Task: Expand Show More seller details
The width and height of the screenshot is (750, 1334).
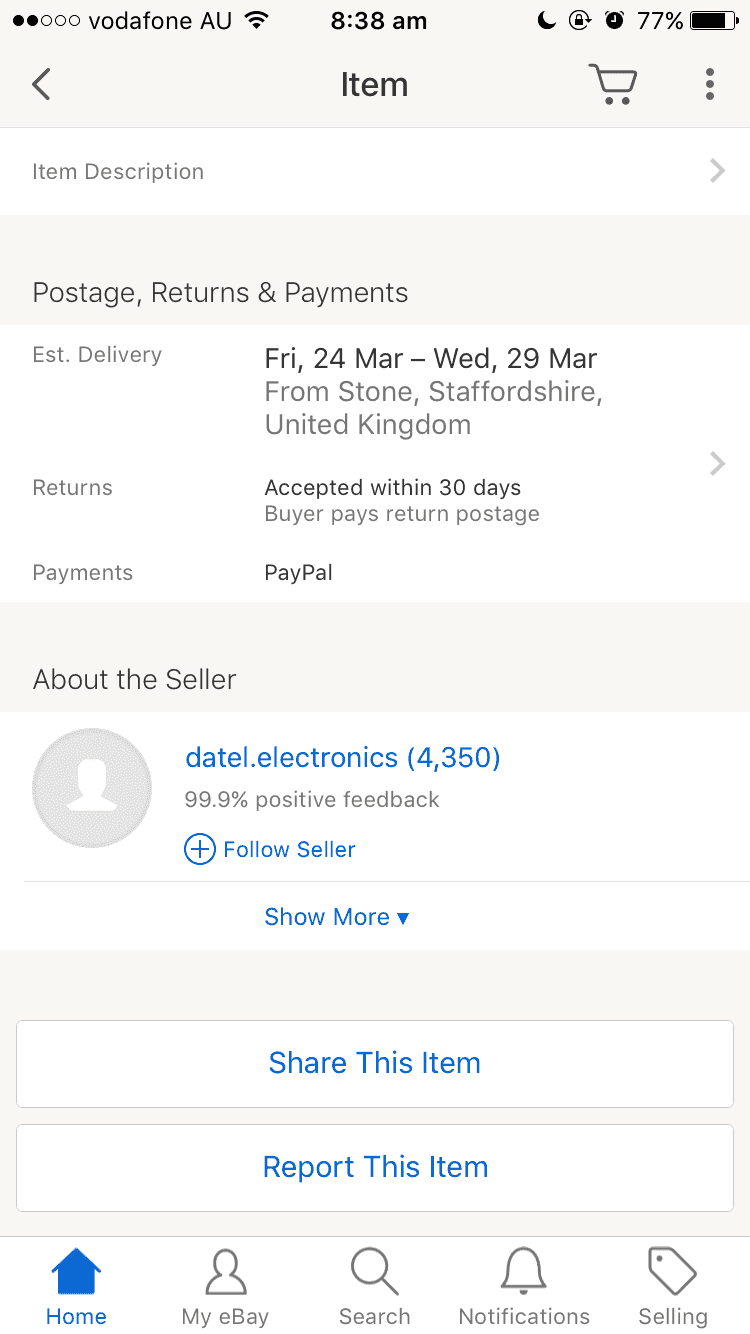Action: [337, 917]
